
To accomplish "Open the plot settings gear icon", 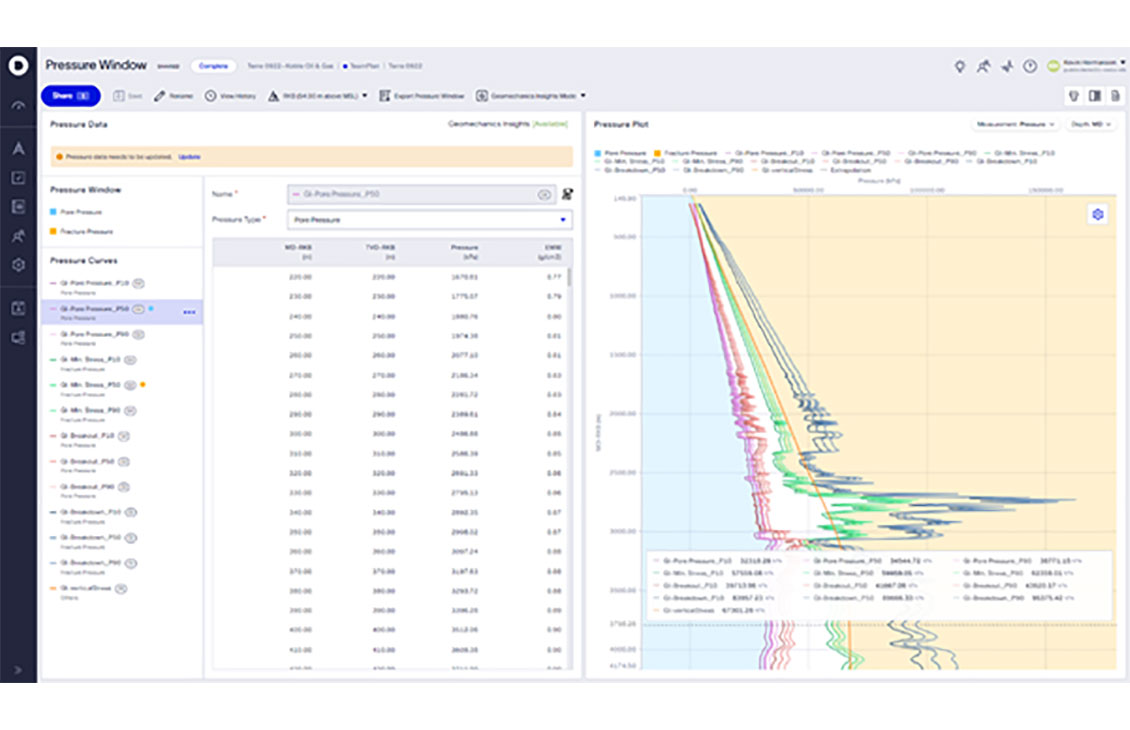I will 1097,214.
